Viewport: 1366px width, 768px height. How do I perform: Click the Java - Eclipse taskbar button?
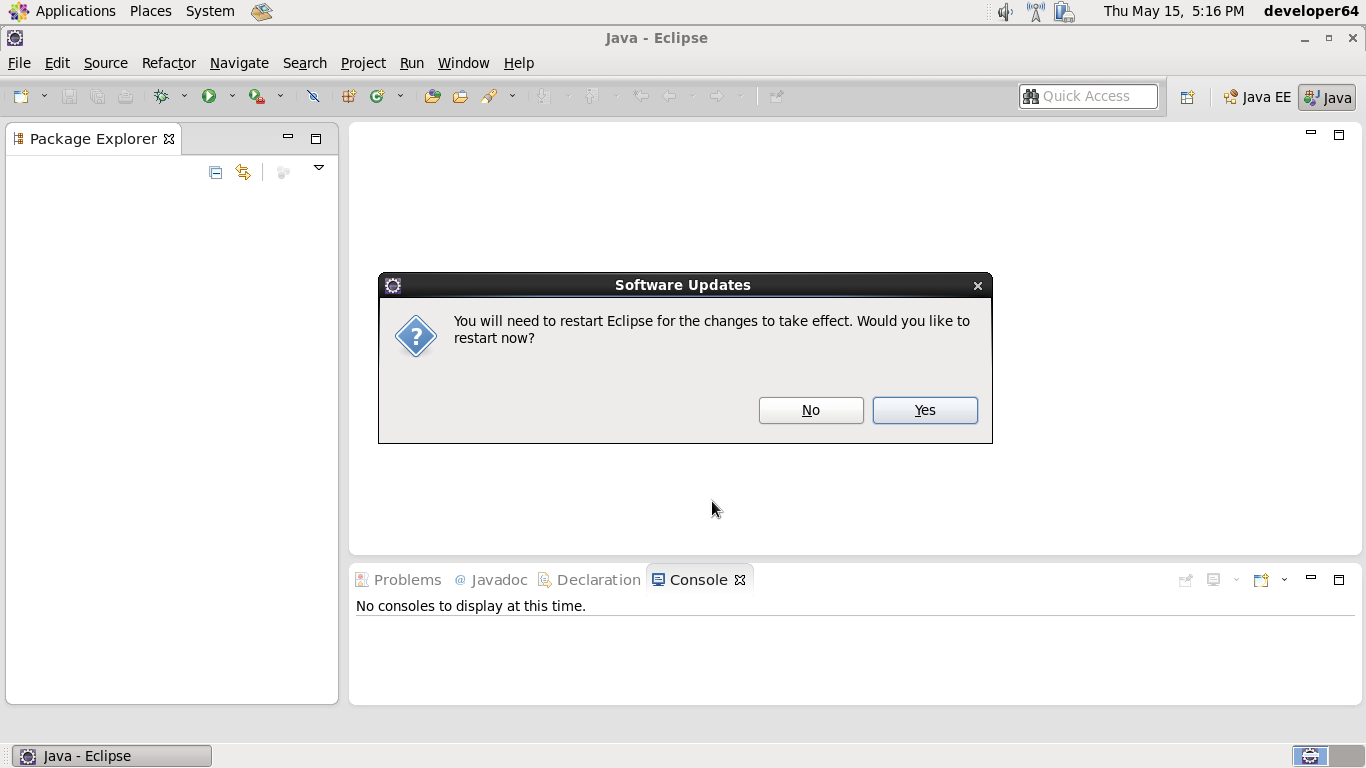[112, 756]
